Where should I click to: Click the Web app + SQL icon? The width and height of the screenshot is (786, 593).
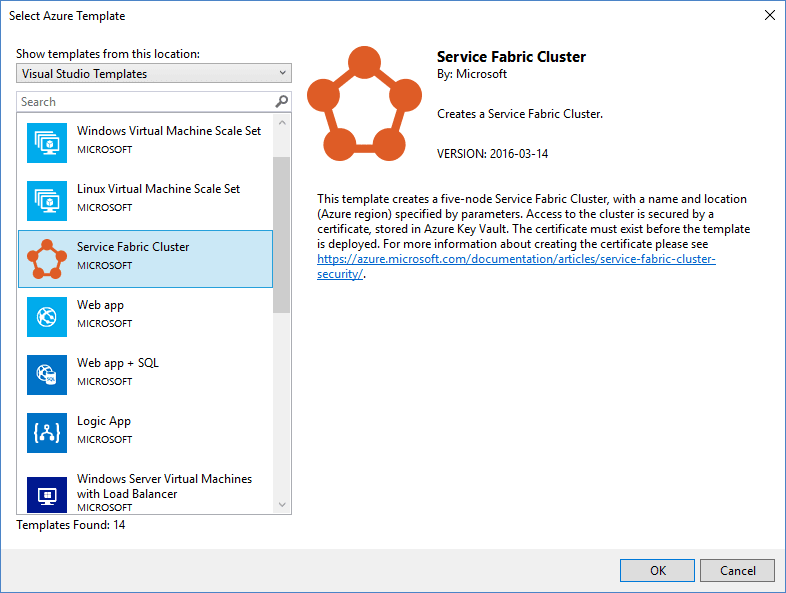(x=47, y=375)
